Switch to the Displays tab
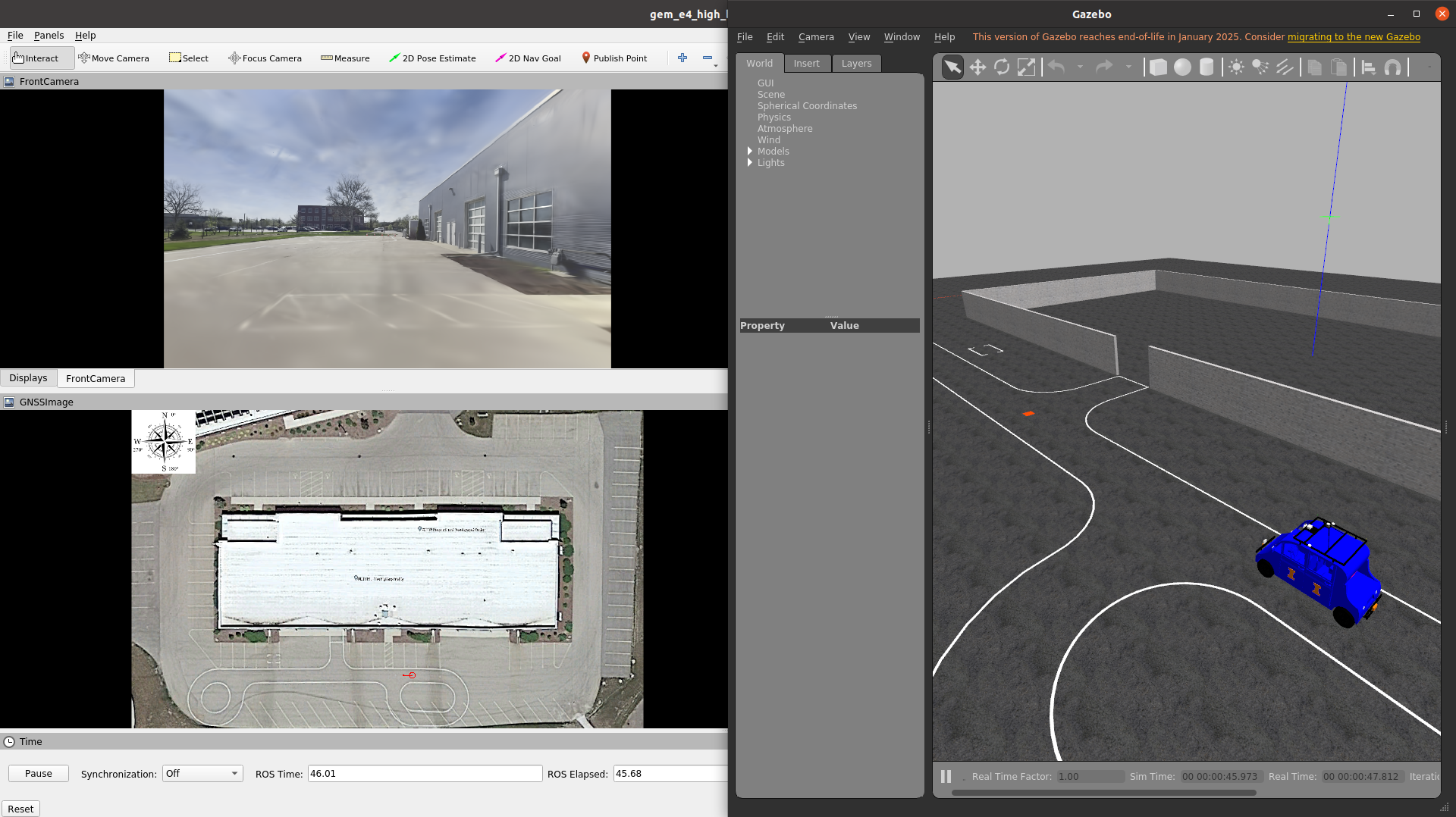Viewport: 1456px width, 817px height. click(28, 378)
